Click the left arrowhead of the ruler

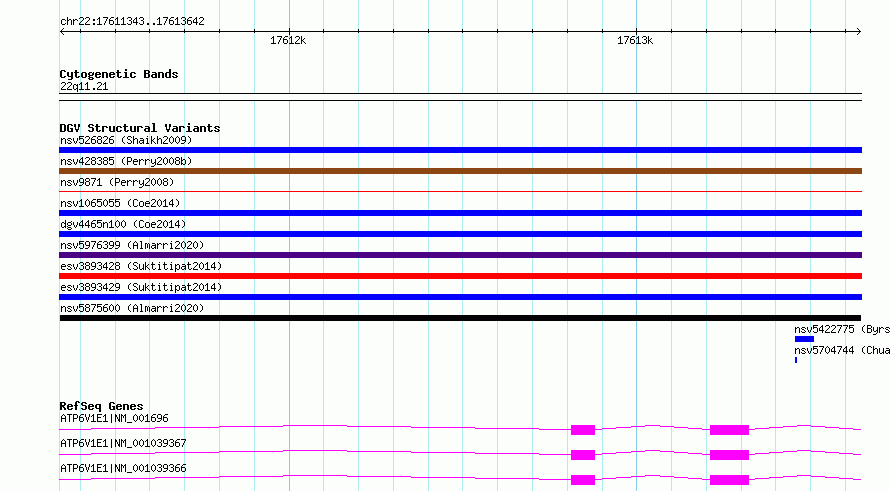pyautogui.click(x=62, y=32)
